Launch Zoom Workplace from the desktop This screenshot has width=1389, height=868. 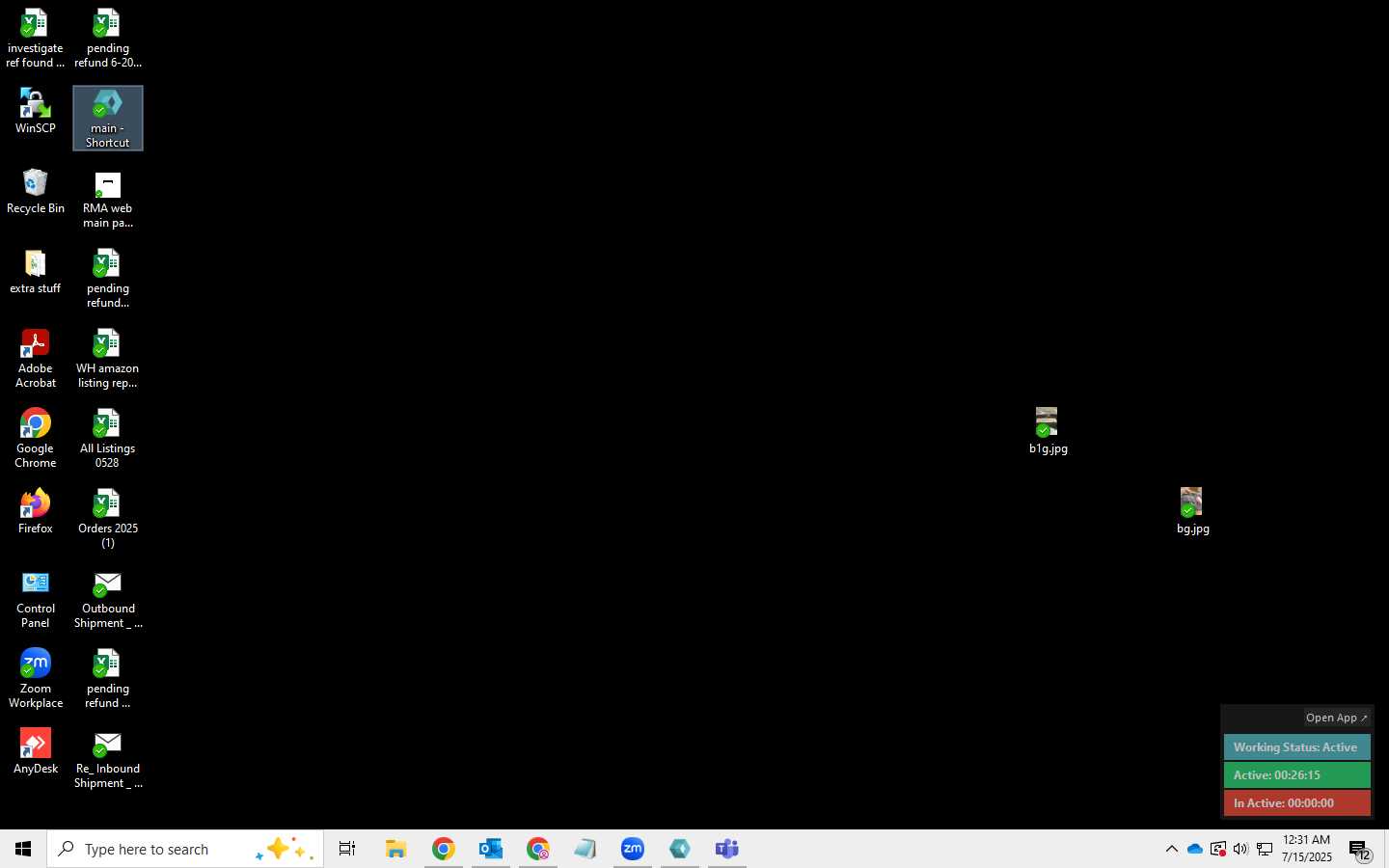(x=35, y=679)
